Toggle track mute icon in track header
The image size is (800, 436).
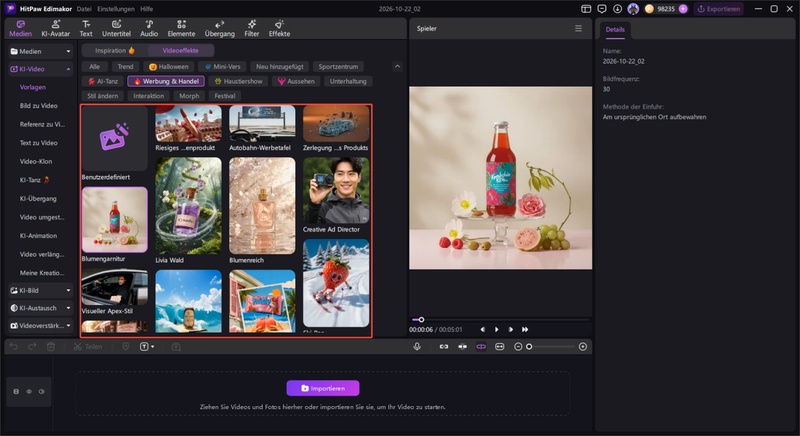tap(42, 392)
